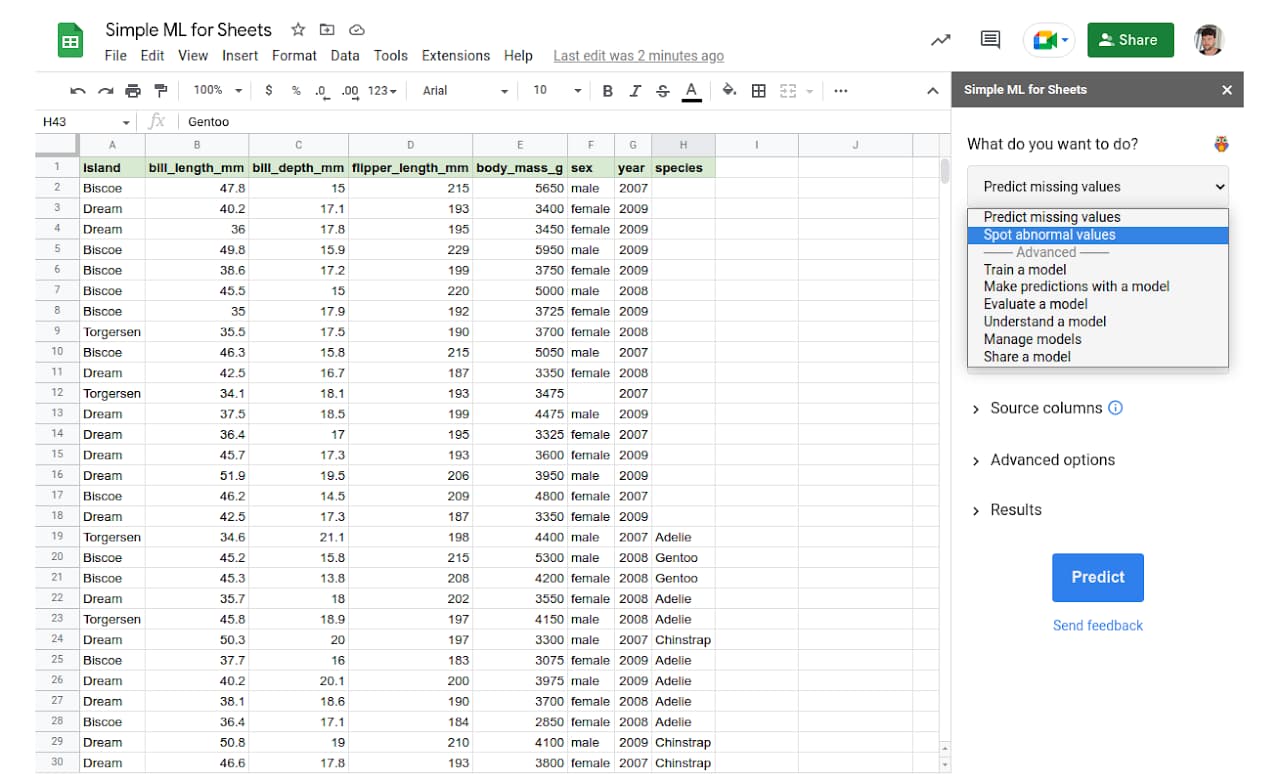Open the Fill color tool
Viewport: 1280px width, 782px height.
click(729, 90)
